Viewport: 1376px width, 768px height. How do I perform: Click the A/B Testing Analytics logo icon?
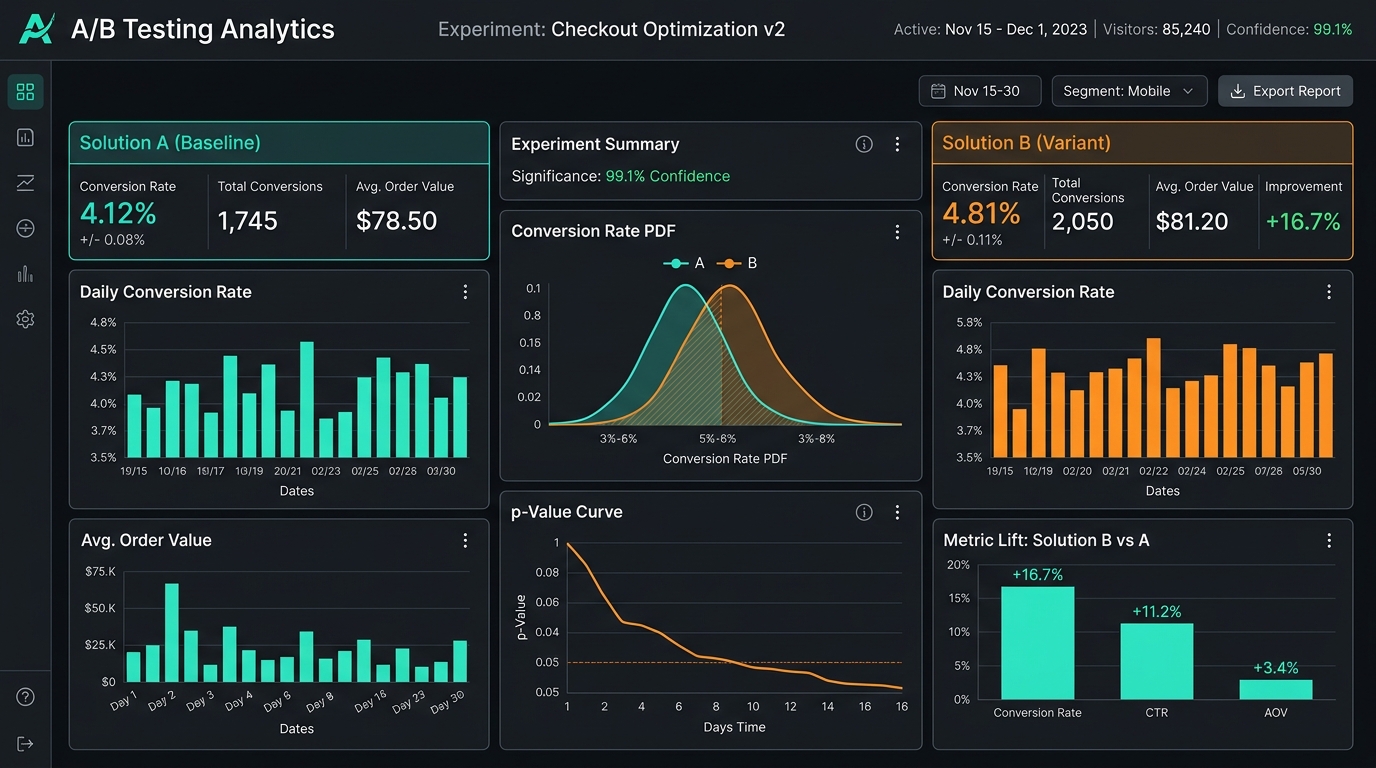pyautogui.click(x=37, y=29)
